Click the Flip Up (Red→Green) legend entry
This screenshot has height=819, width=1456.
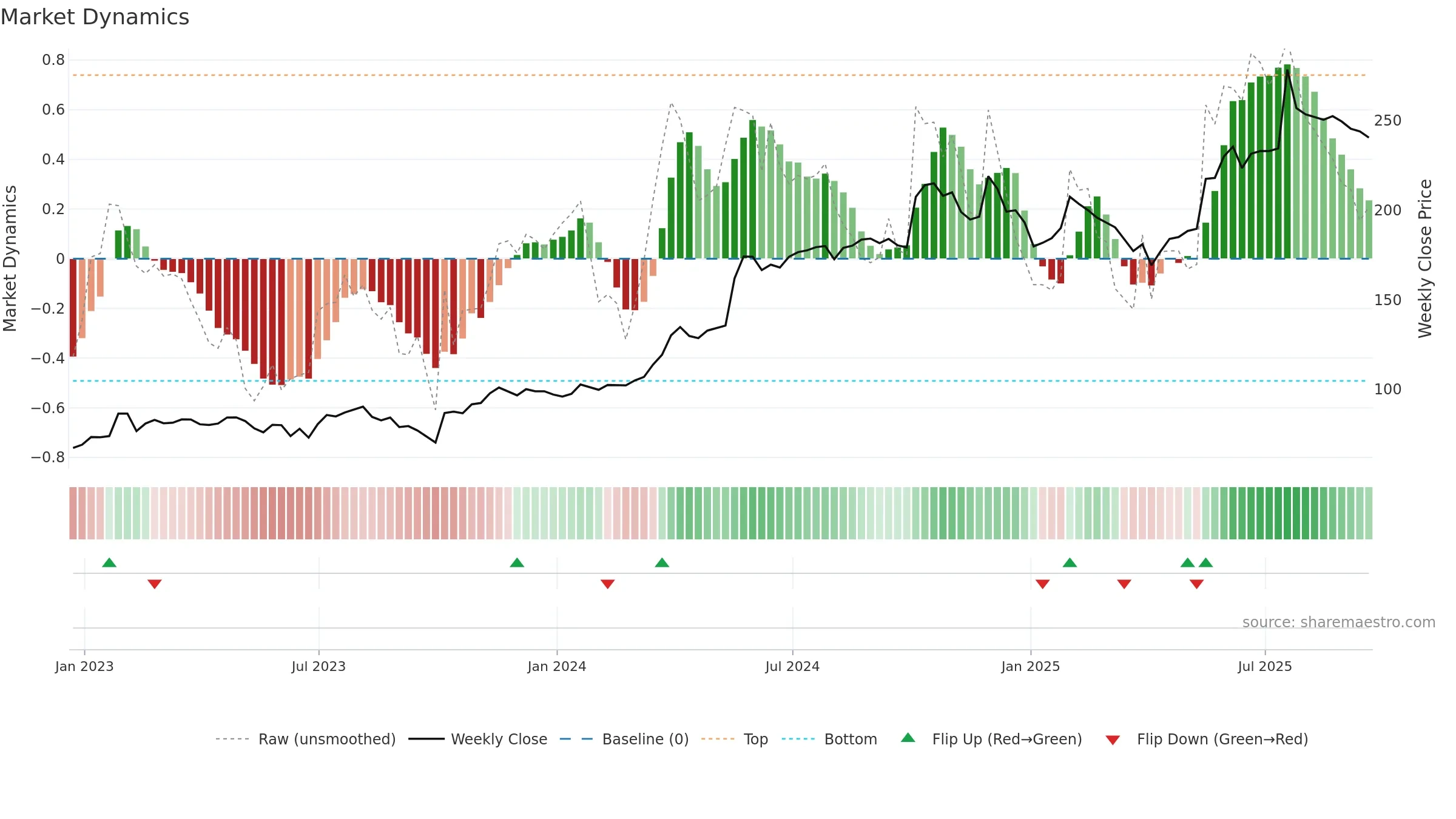(x=991, y=739)
